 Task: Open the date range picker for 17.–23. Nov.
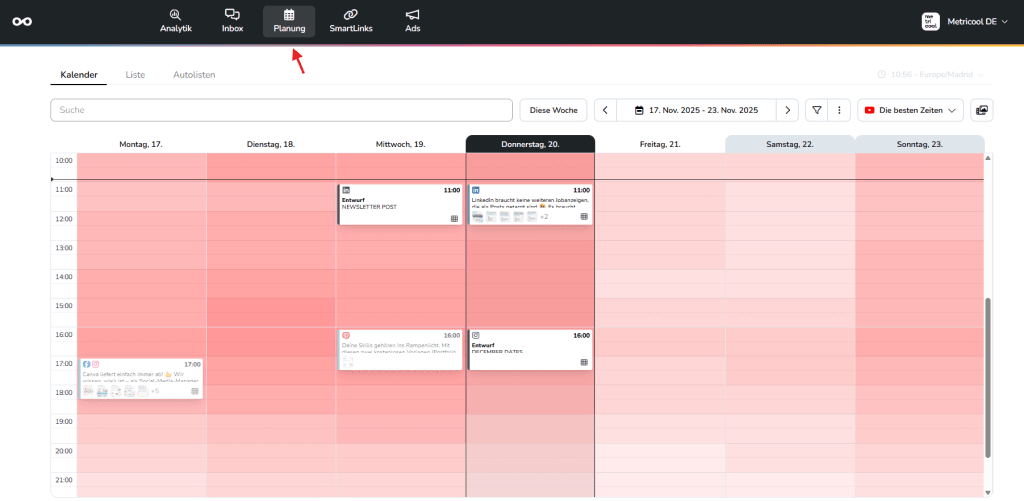coord(697,110)
